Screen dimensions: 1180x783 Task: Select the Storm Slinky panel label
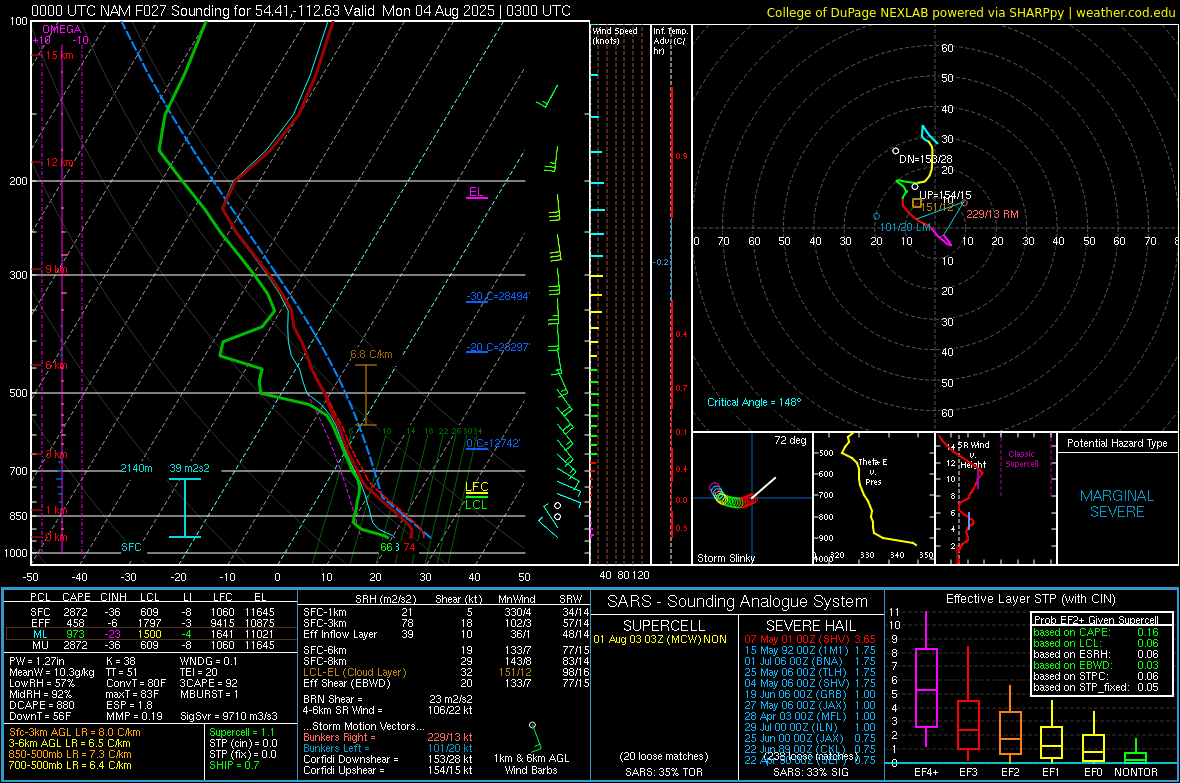pyautogui.click(x=725, y=558)
